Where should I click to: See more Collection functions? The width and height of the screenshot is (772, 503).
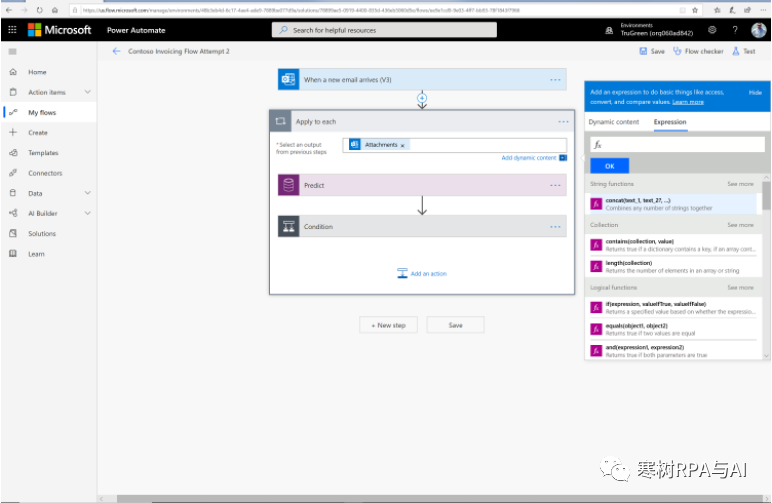[x=740, y=225]
